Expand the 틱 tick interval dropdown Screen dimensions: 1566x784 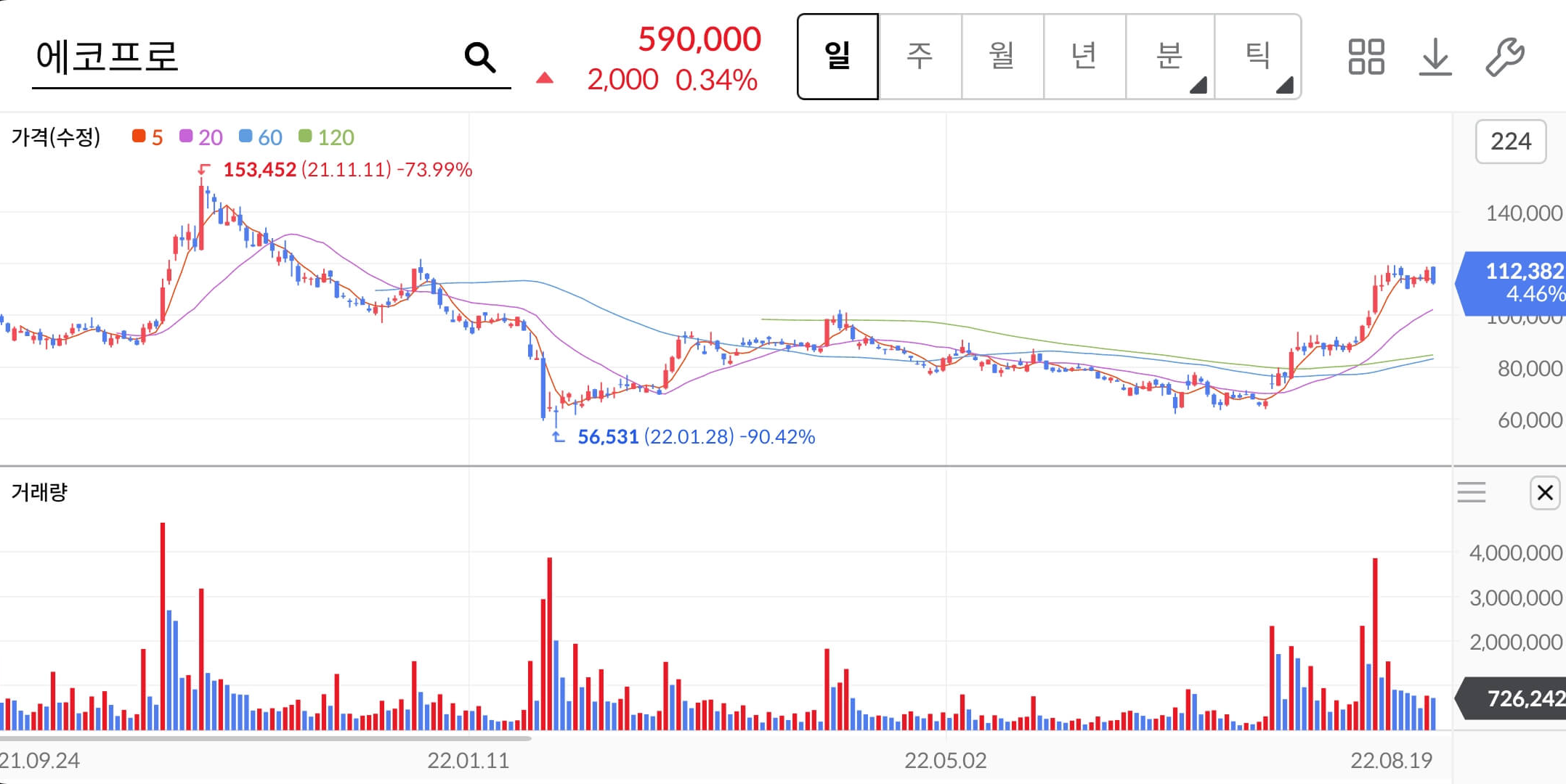coord(1257,57)
